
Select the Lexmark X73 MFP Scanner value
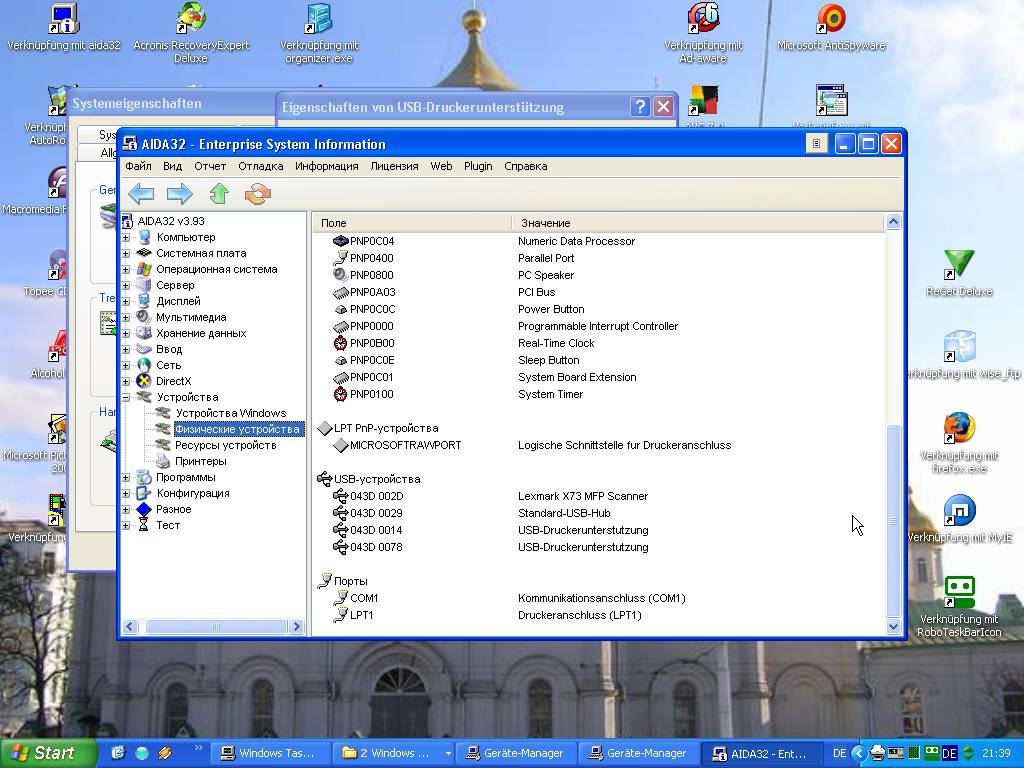583,496
